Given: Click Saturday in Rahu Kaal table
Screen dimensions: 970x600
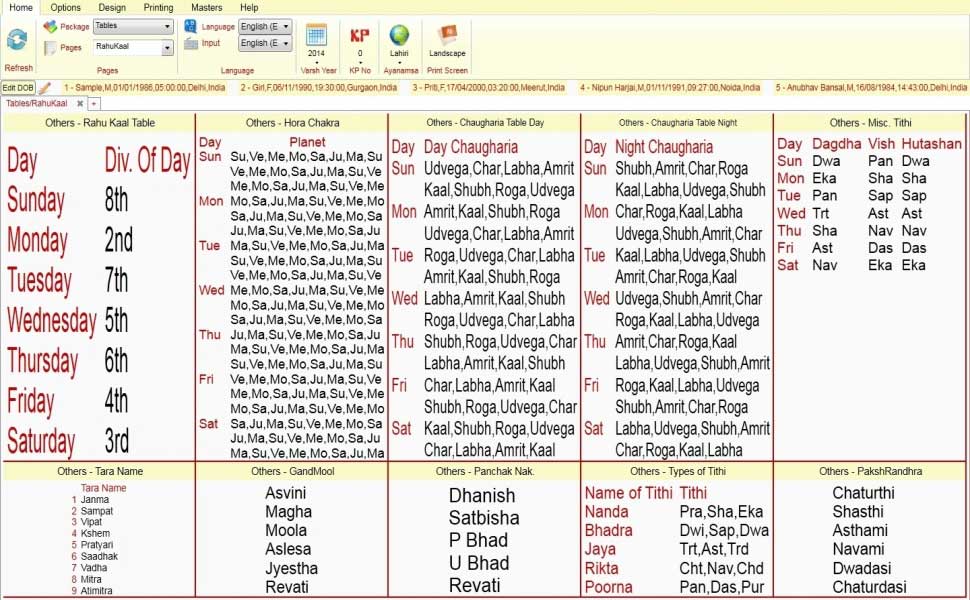Looking at the screenshot, I should click(41, 440).
